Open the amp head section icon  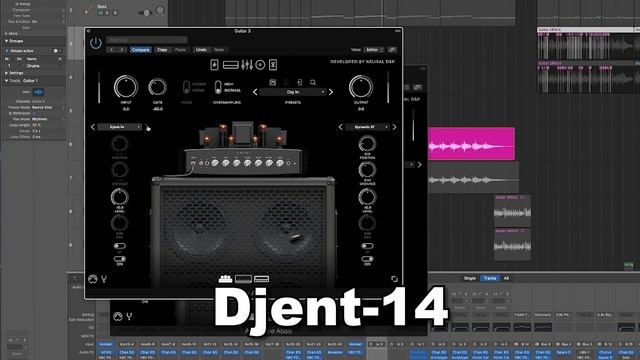click(231, 65)
